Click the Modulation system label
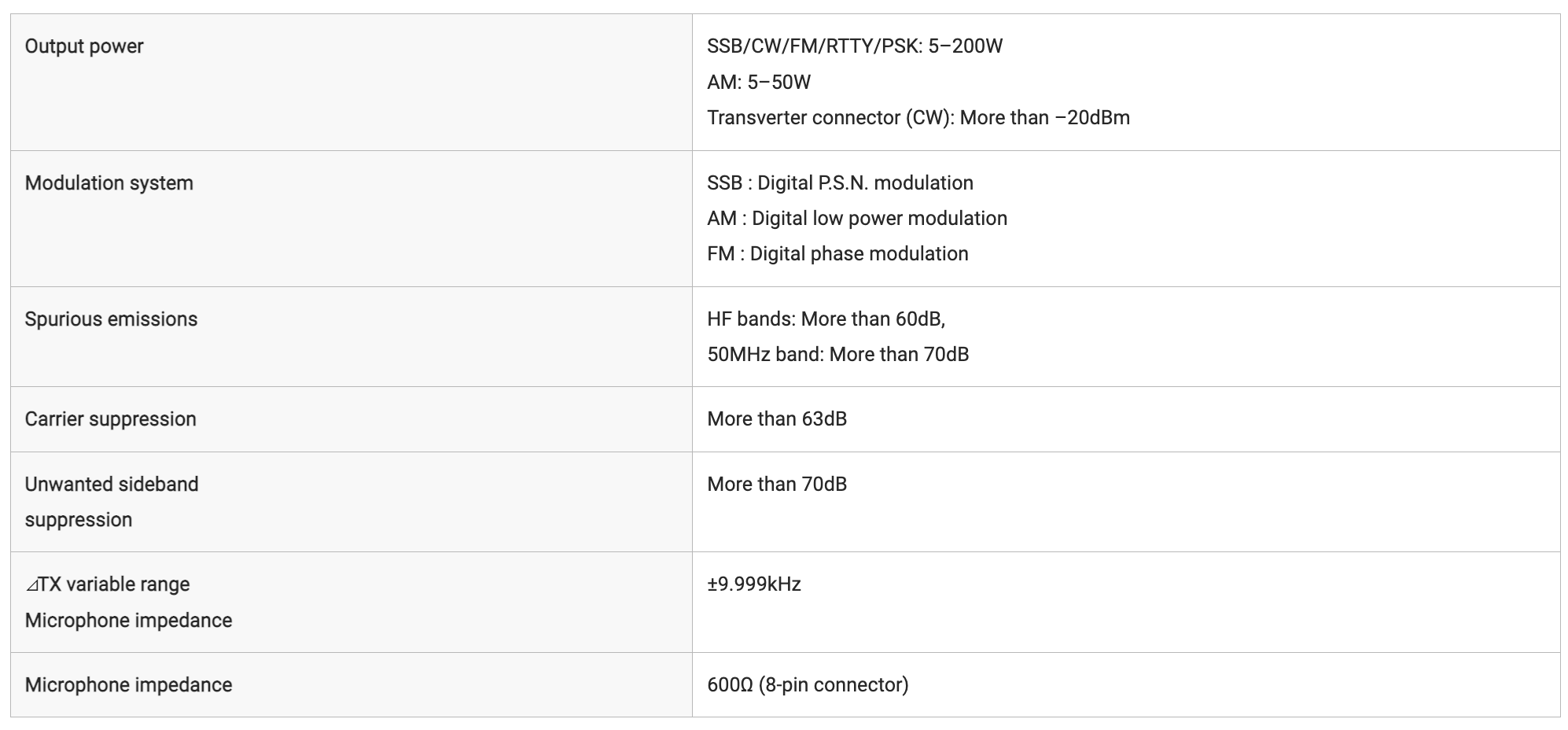The width and height of the screenshot is (1568, 730). pyautogui.click(x=109, y=182)
